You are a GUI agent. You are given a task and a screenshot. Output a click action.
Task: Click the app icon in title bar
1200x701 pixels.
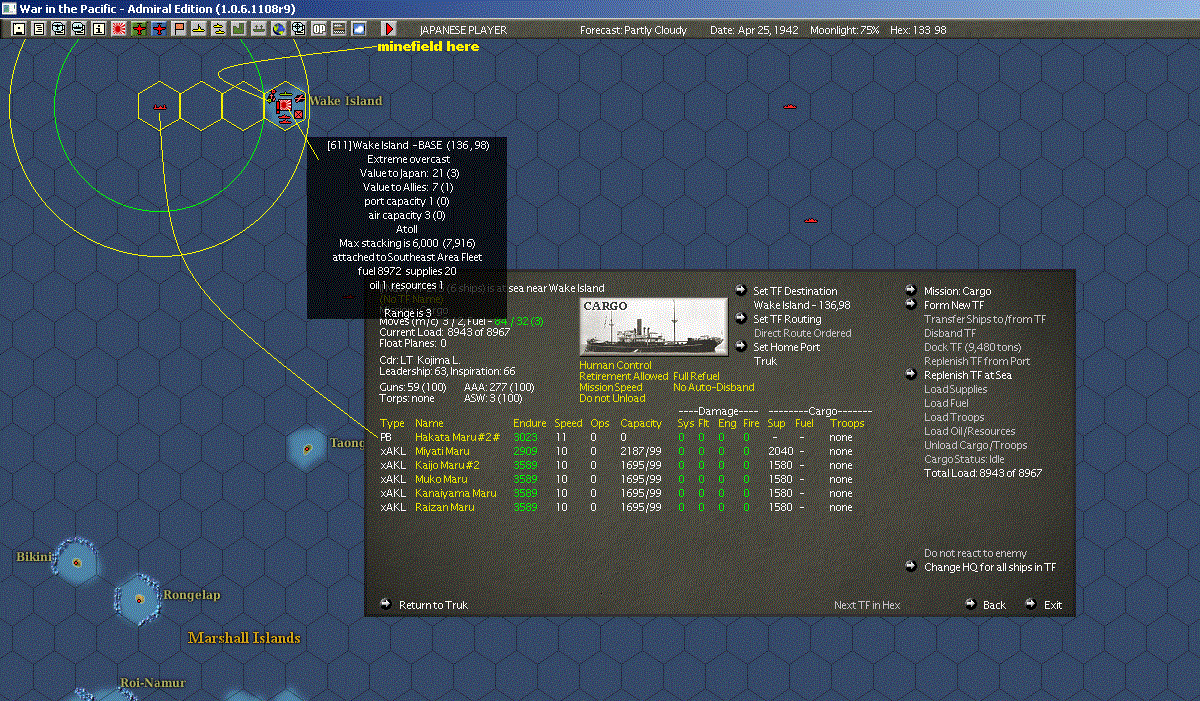pyautogui.click(x=10, y=8)
